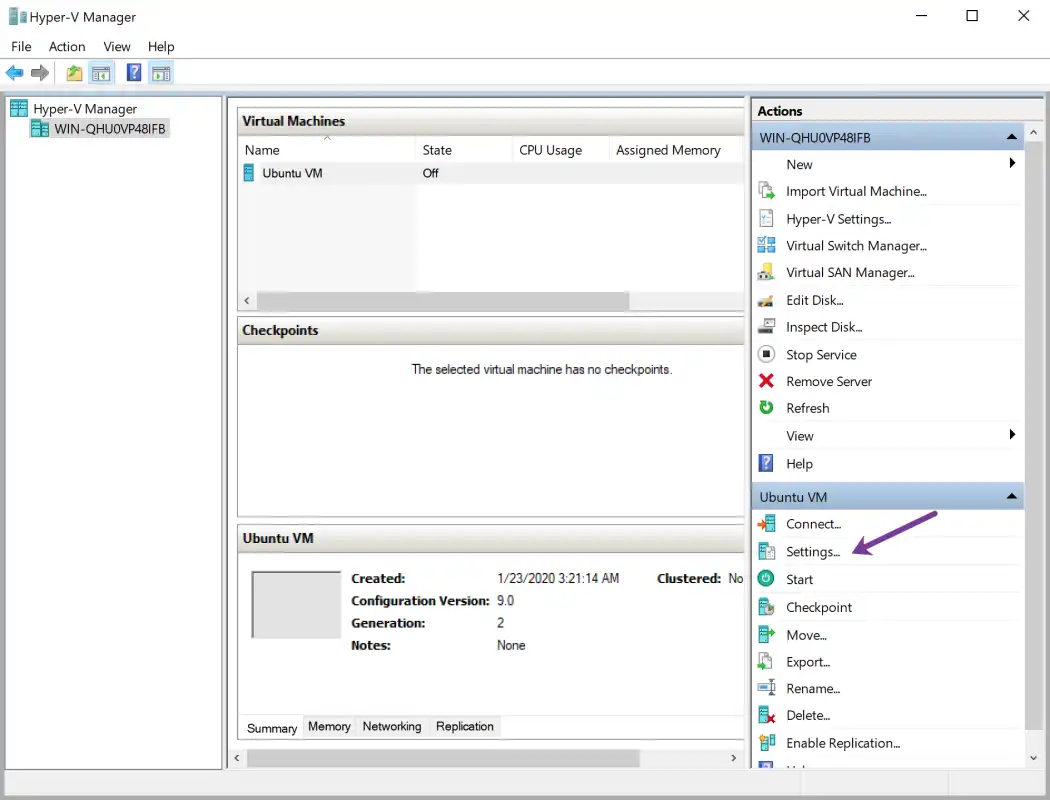Click the center pane bottom horizontal scrollbar
Viewport: 1050px width, 800px height.
point(443,758)
